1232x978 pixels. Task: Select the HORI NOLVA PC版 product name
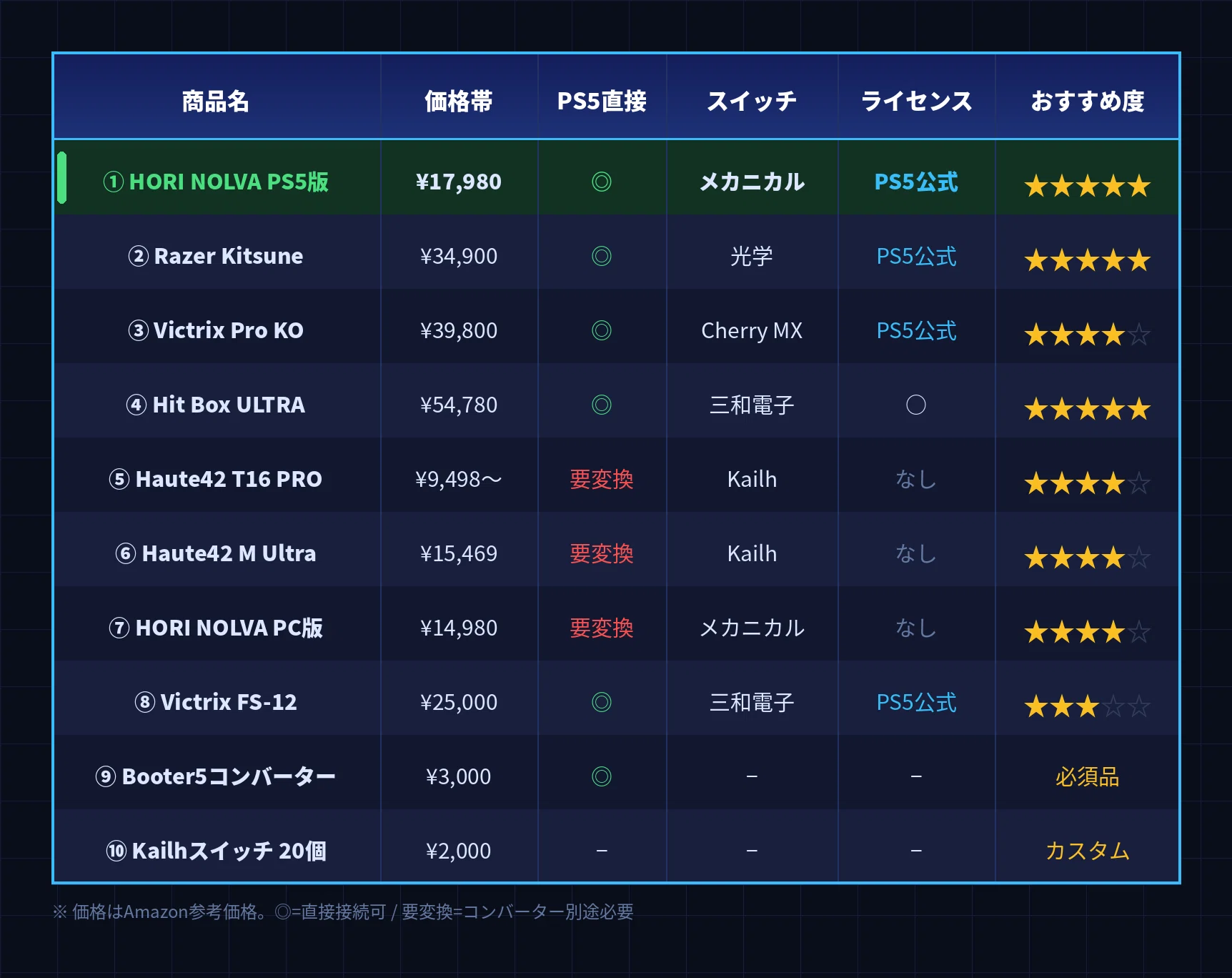pos(216,628)
